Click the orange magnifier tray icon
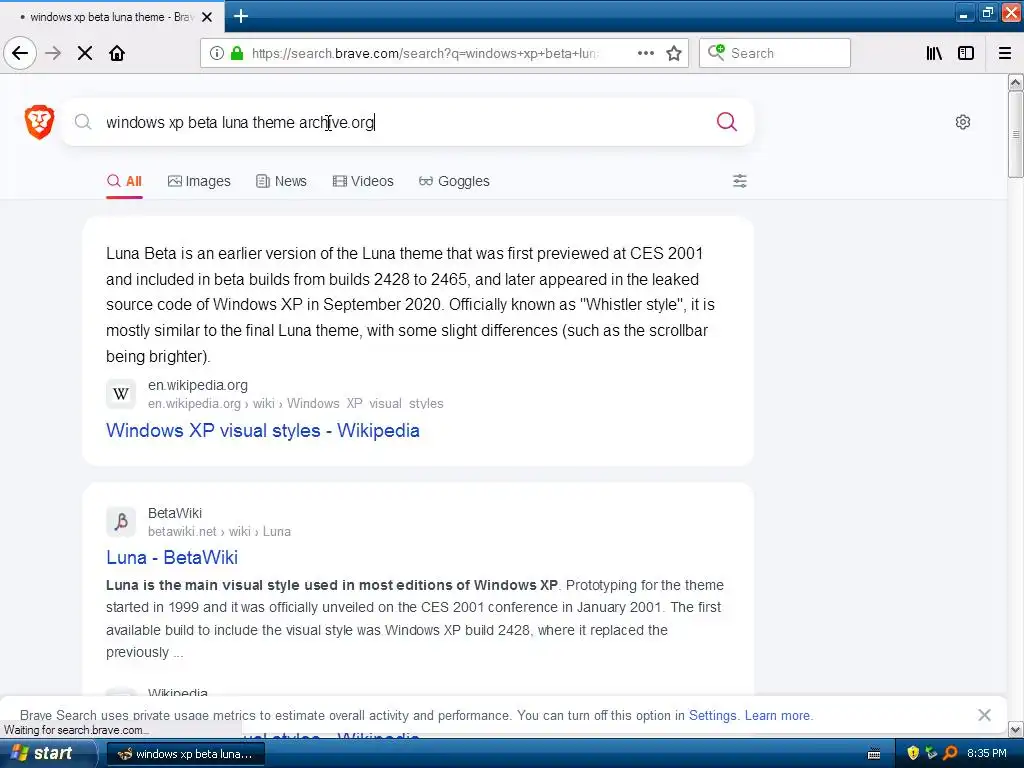The height and width of the screenshot is (768, 1024). click(950, 754)
